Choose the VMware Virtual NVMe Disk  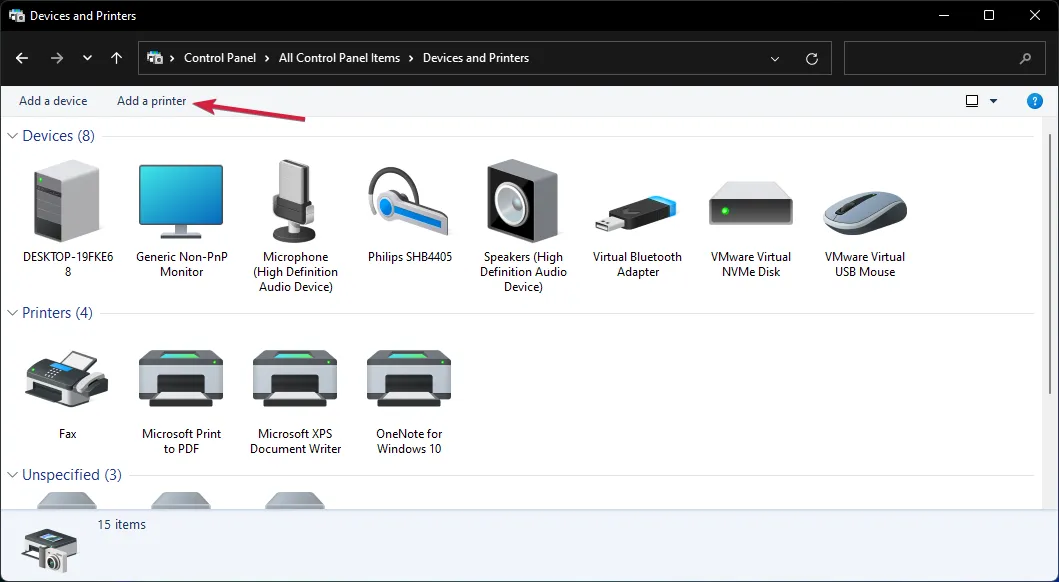click(x=750, y=203)
